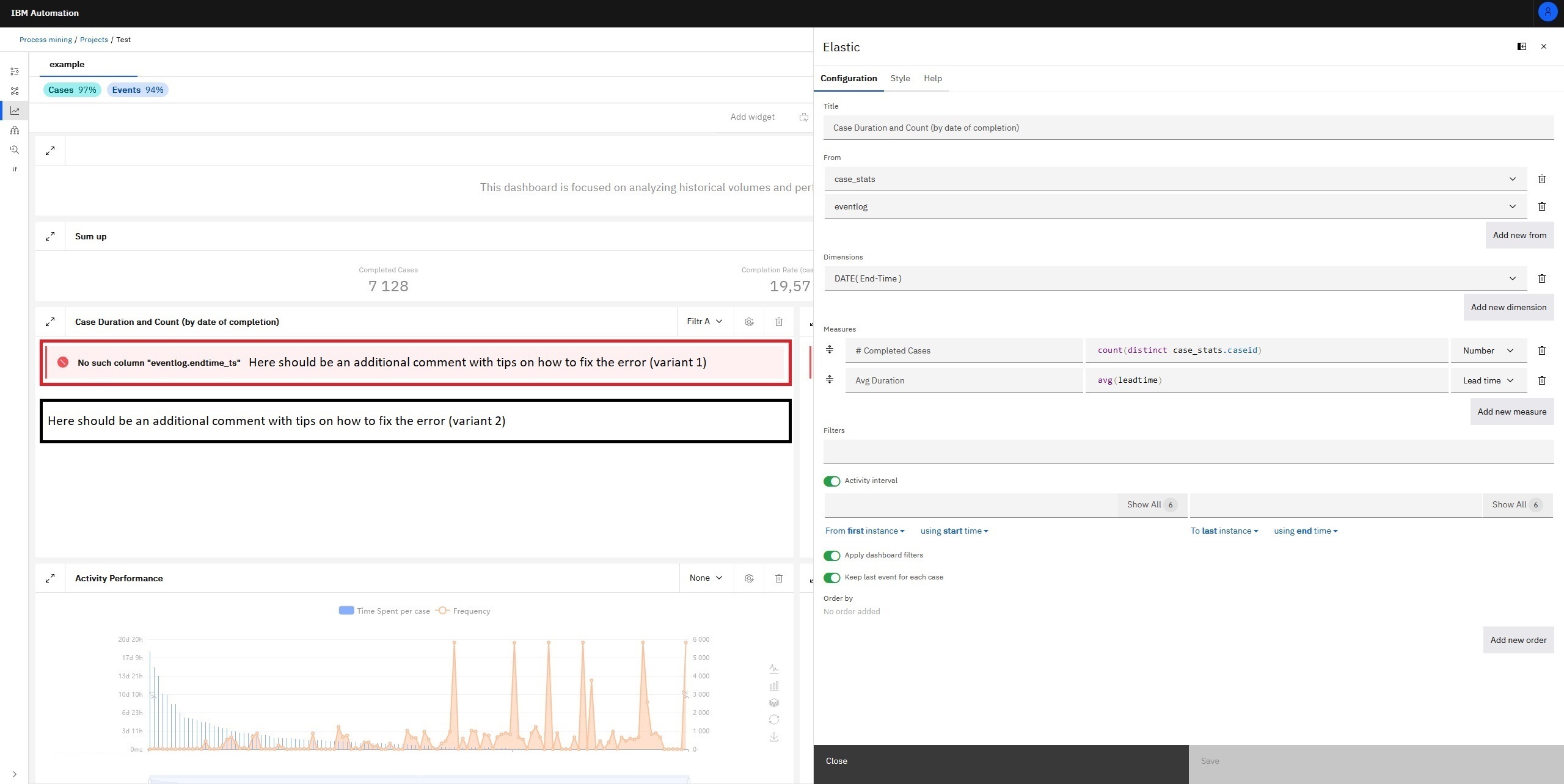Turn off Apply dashboard filters
Image resolution: width=1564 pixels, height=784 pixels.
[x=831, y=556]
